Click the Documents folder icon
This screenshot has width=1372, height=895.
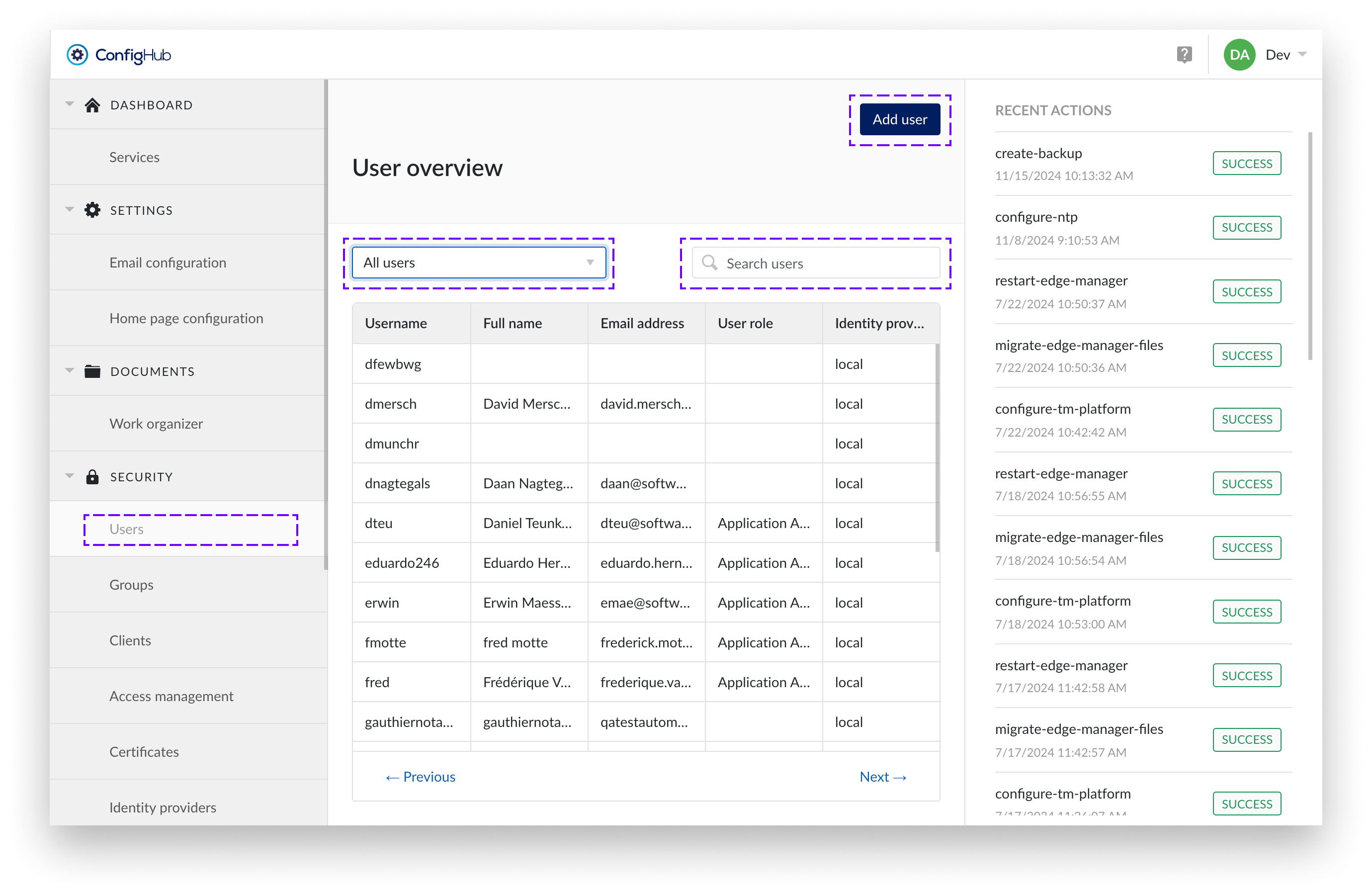(93, 371)
